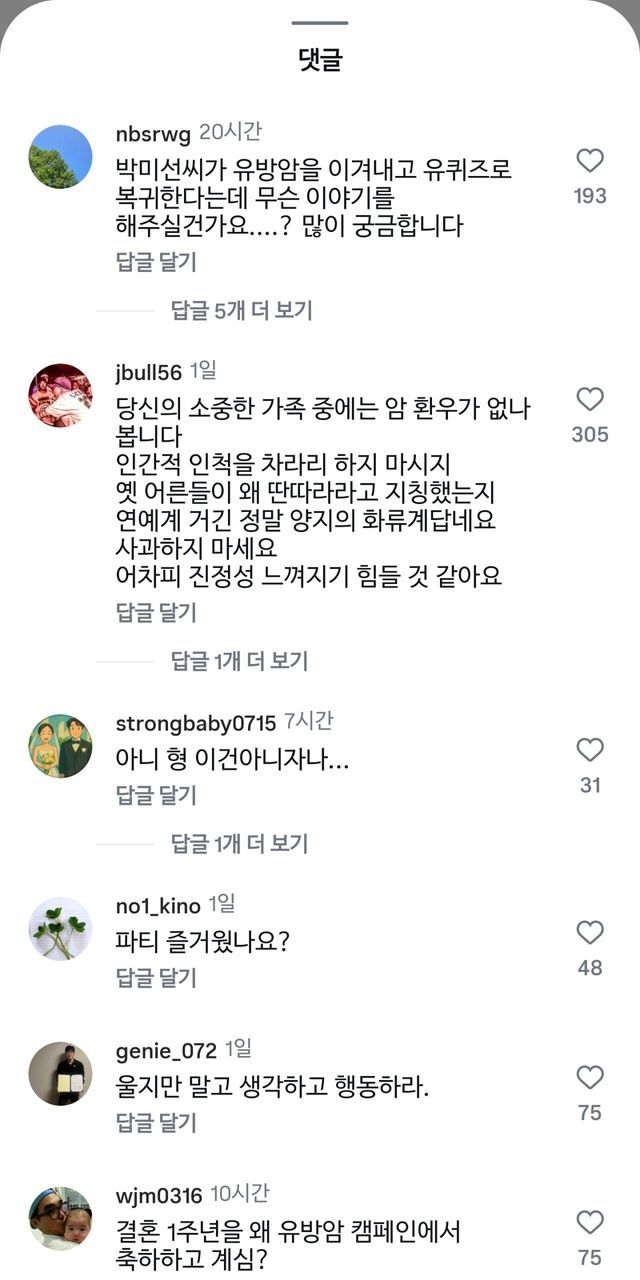This screenshot has width=640, height=1280.
Task: Tap heart on strongbaby0715's comment
Action: [x=590, y=750]
